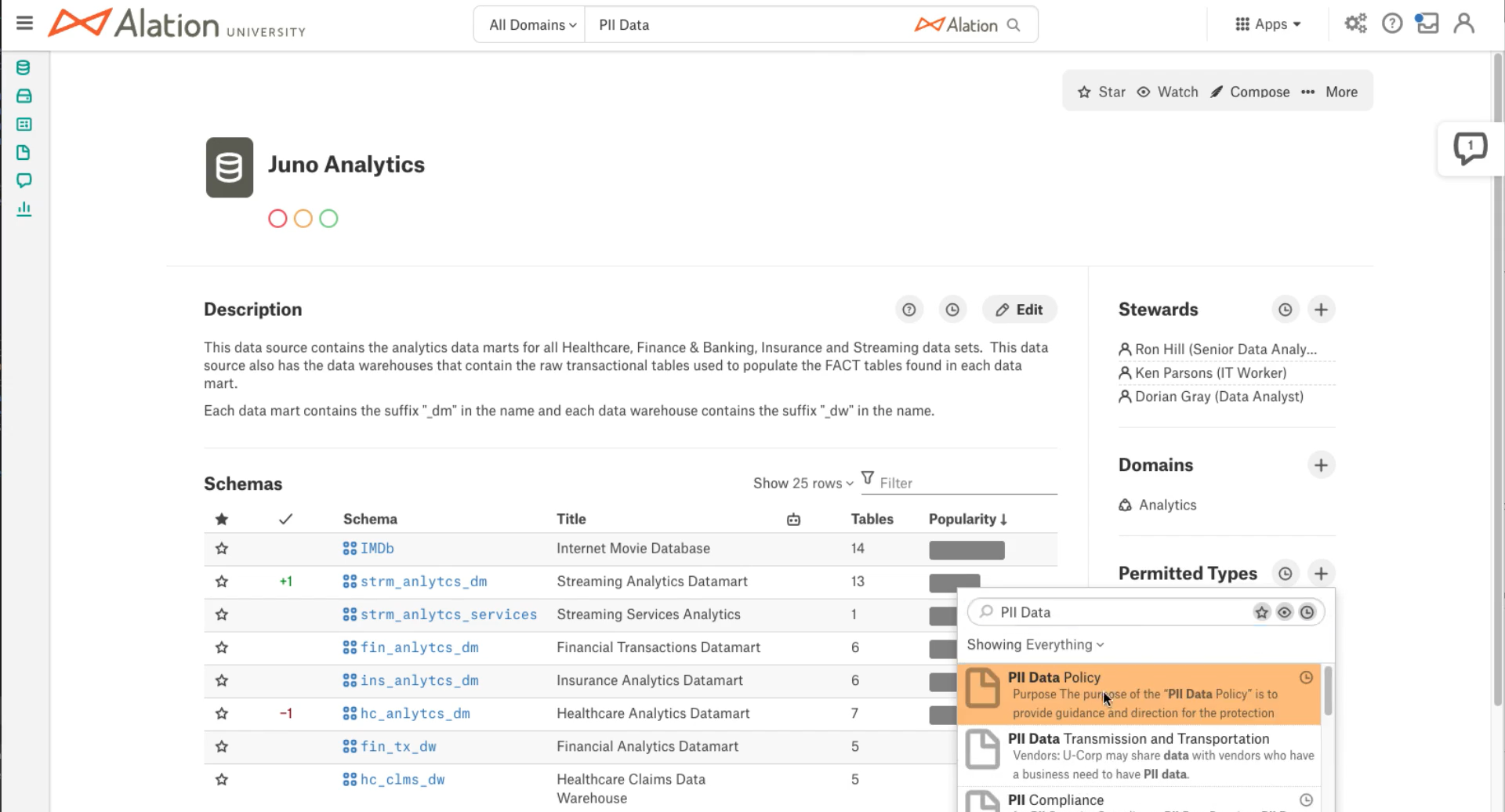Open the analytics chart sidebar icon
Viewport: 1505px width, 812px height.
click(24, 208)
